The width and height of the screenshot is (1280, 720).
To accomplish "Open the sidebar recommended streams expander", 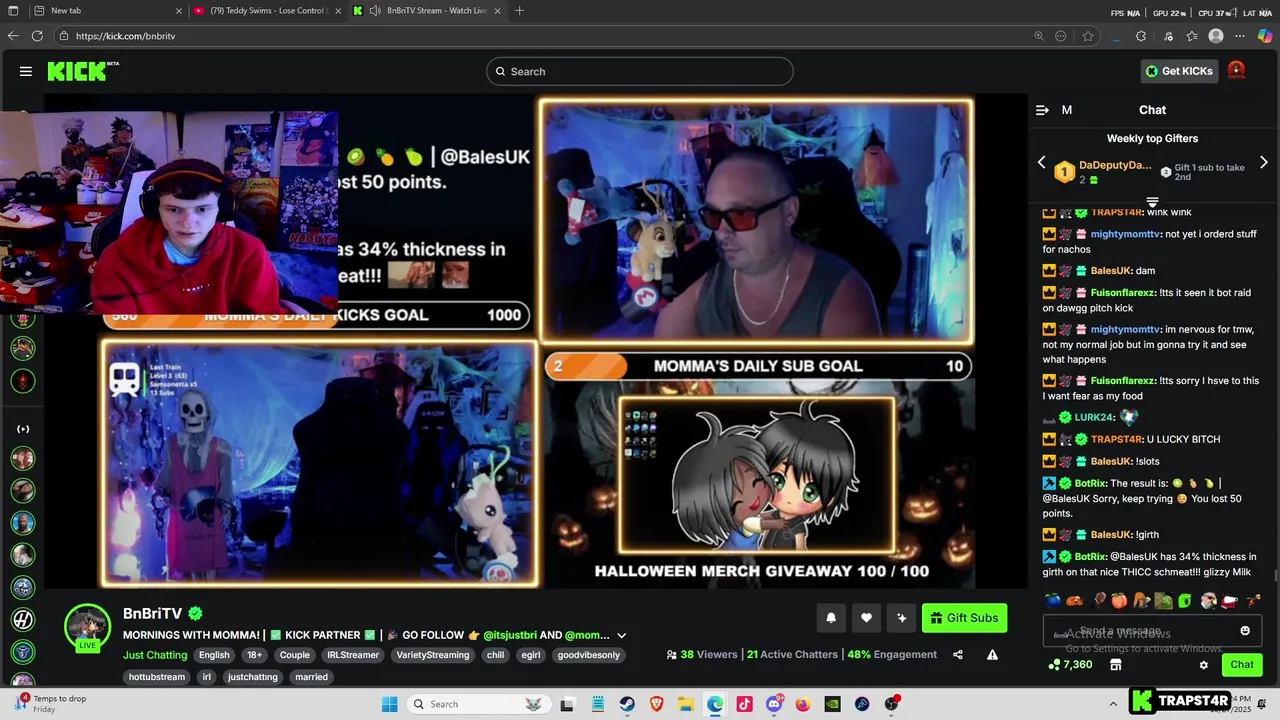I will [23, 429].
